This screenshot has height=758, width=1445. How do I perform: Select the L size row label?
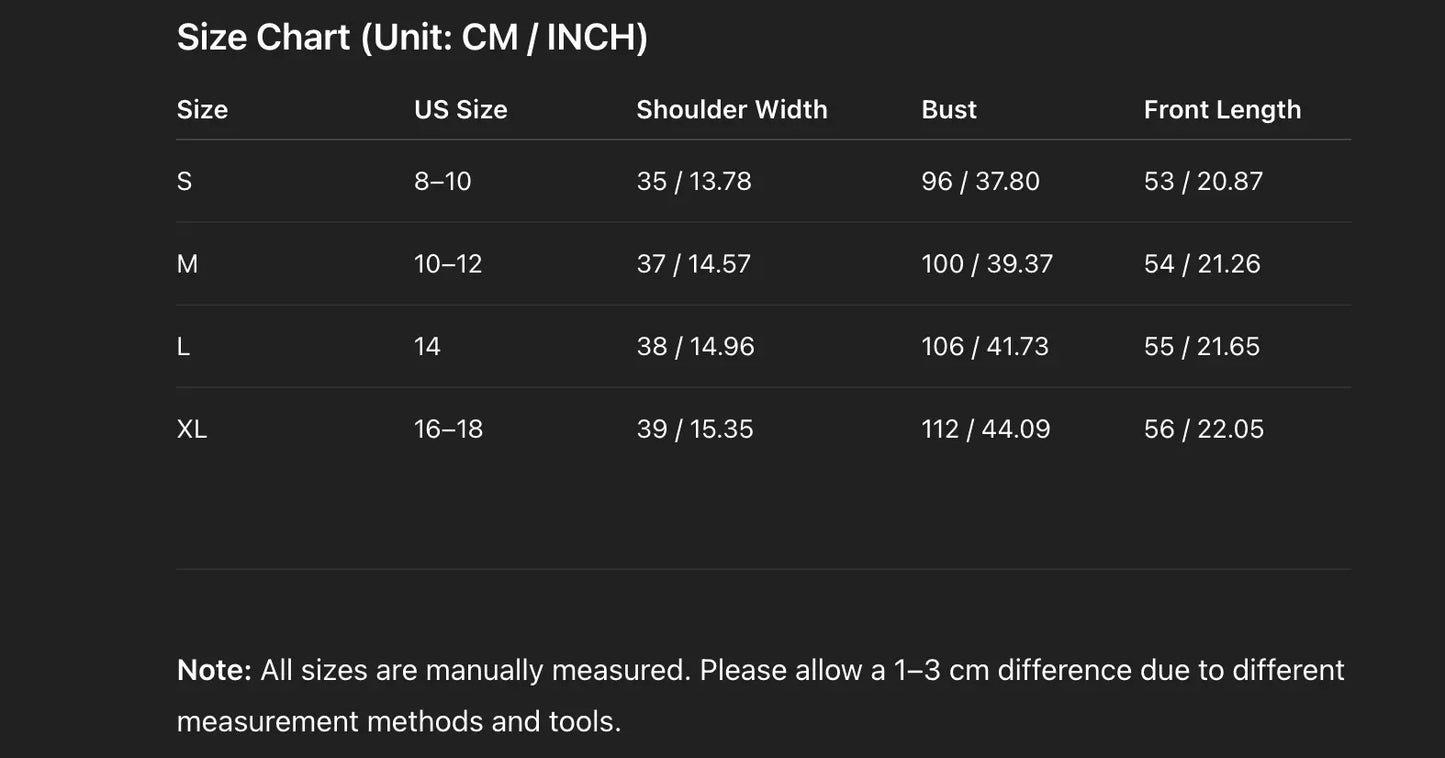click(183, 346)
